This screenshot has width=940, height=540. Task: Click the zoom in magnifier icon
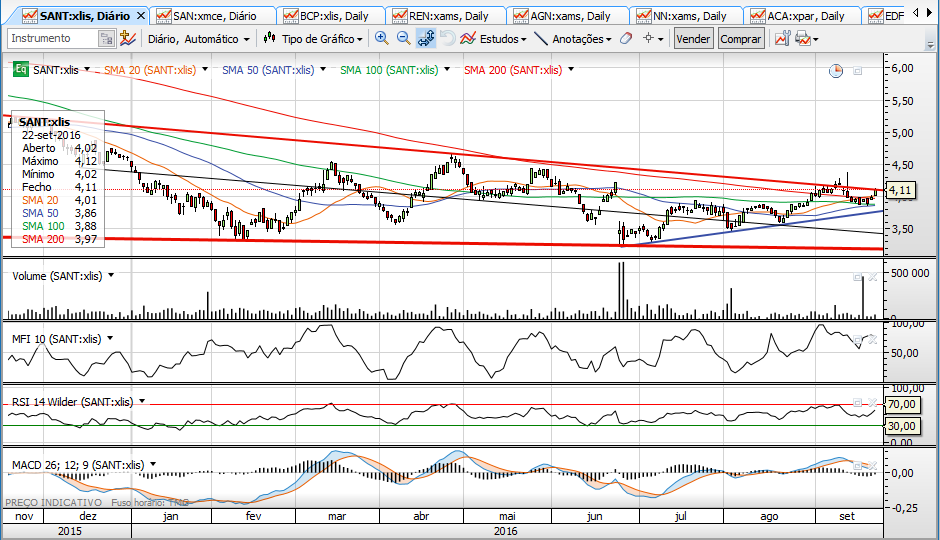[381, 38]
